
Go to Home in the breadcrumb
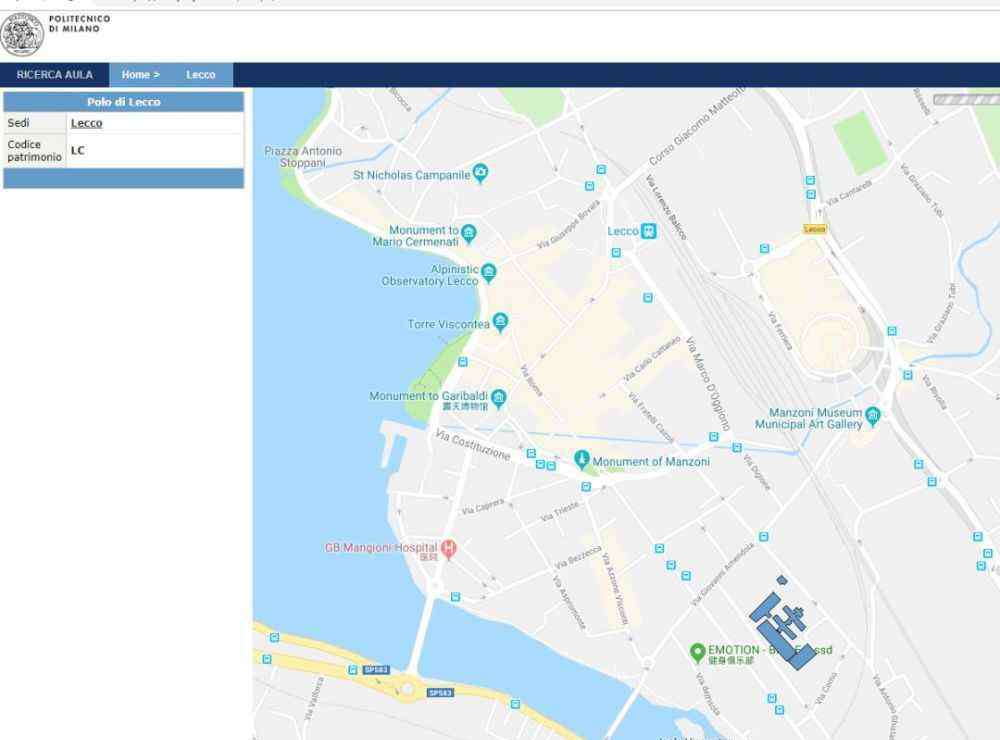click(140, 75)
